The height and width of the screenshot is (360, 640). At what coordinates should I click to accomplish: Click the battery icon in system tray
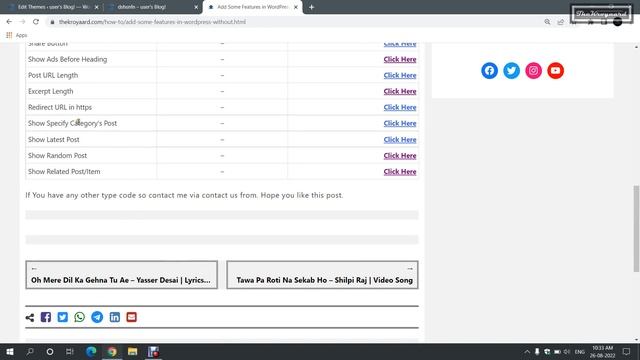click(557, 351)
